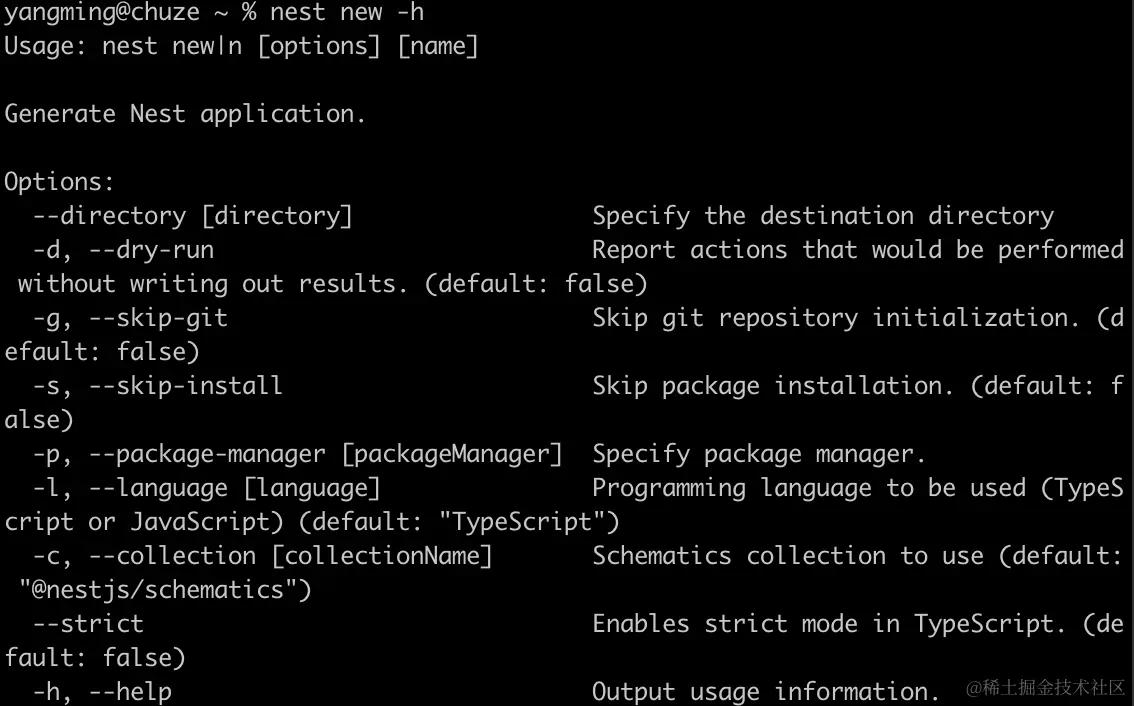Click the '-c, --collection [collectionName]' option
The height and width of the screenshot is (706, 1134).
pos(263,556)
